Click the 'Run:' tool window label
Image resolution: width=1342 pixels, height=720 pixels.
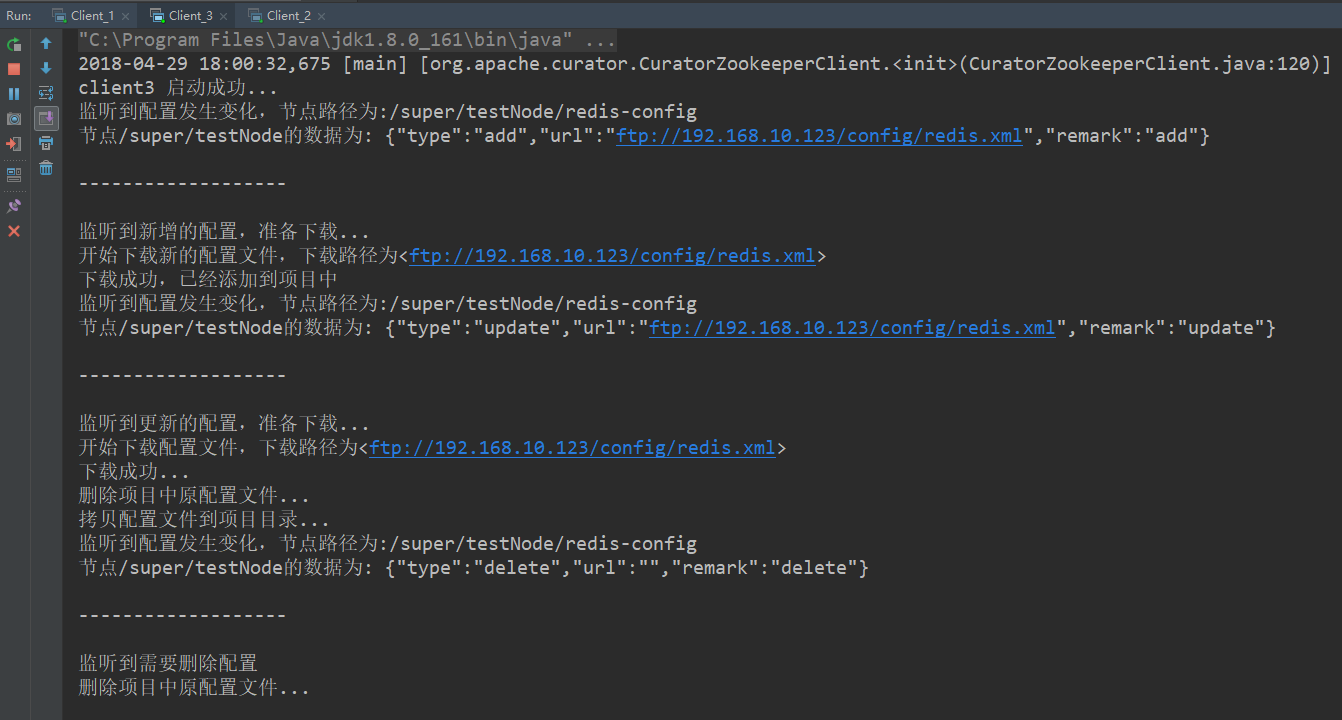click(x=19, y=15)
